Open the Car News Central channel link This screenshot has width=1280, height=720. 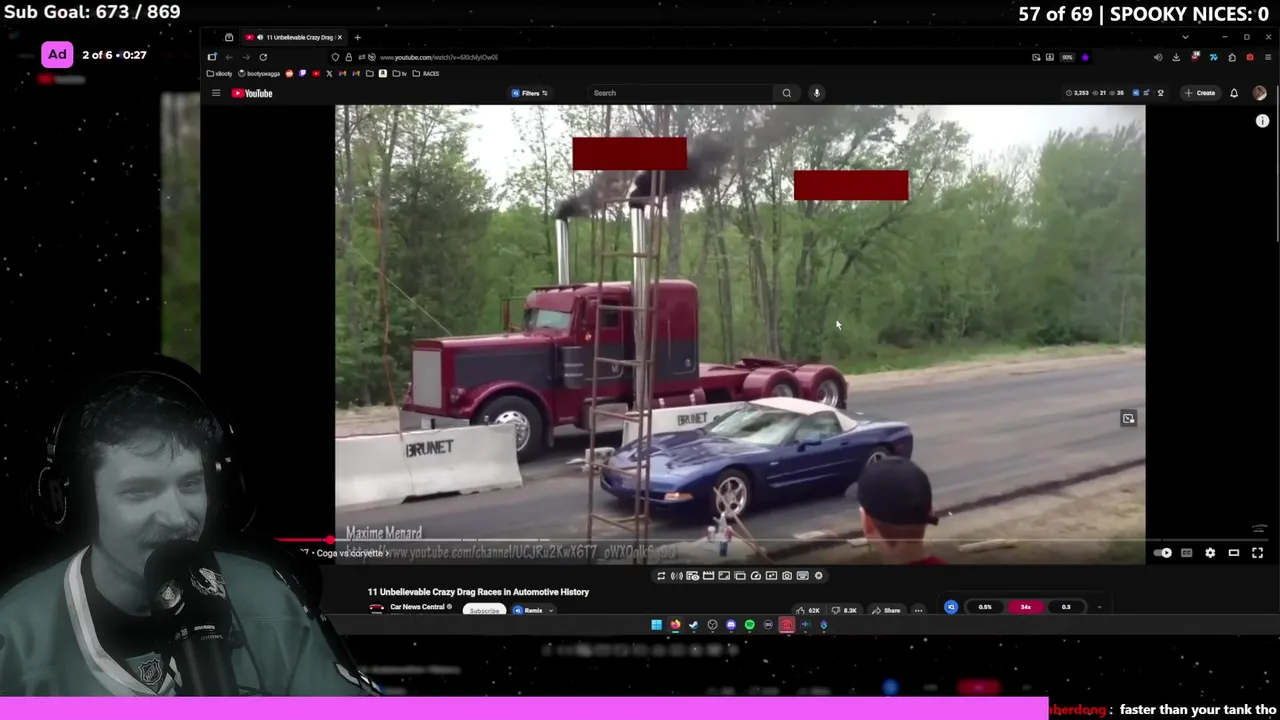[x=417, y=607]
